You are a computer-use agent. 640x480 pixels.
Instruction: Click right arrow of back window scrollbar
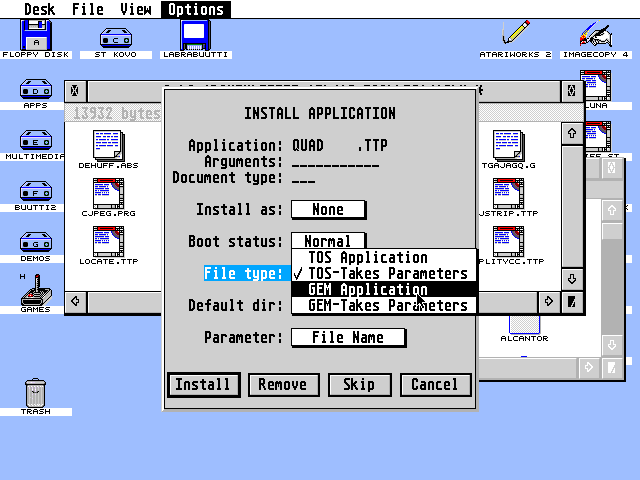click(589, 368)
